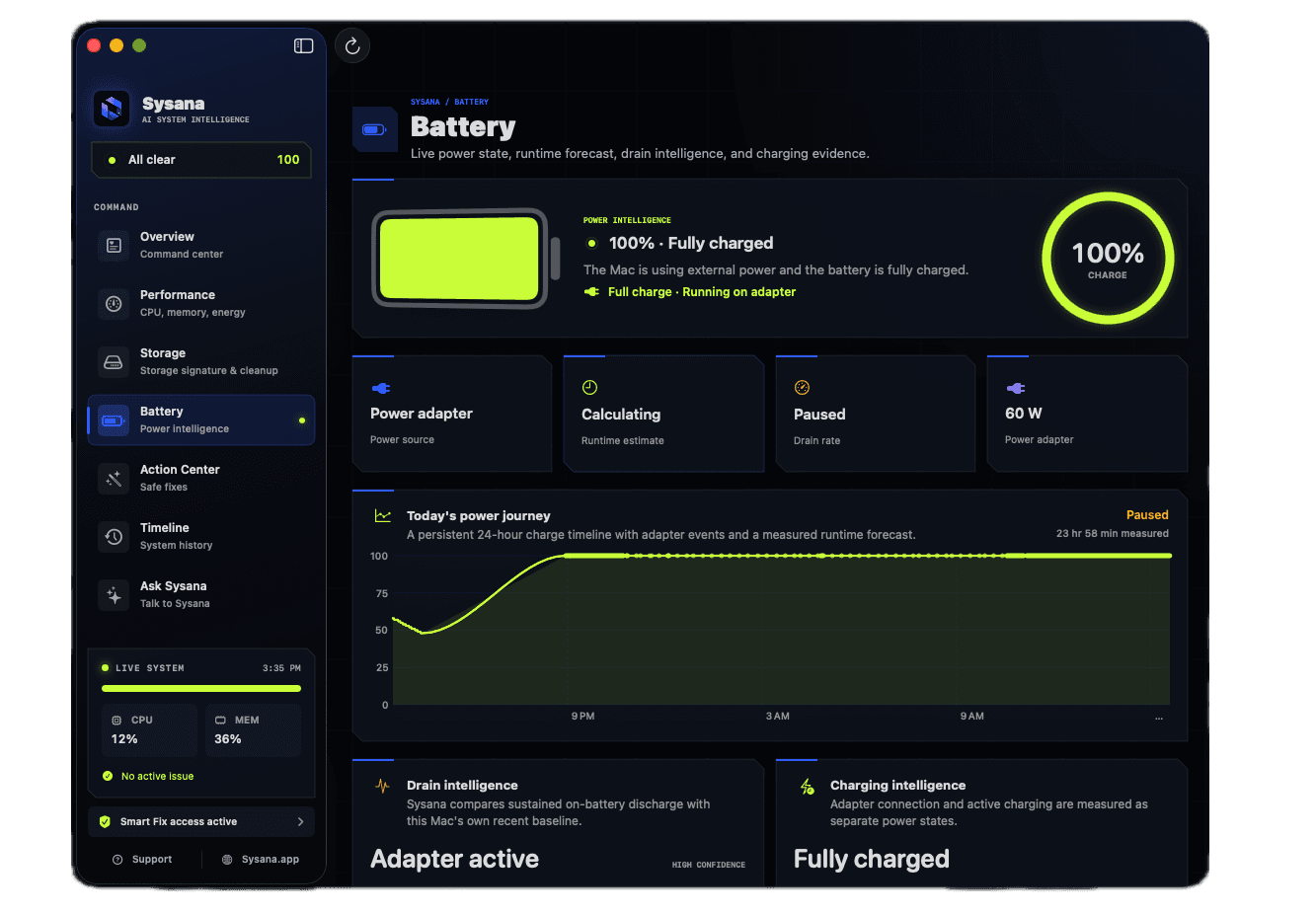
Task: Click the Fully charged heading
Action: tap(872, 859)
